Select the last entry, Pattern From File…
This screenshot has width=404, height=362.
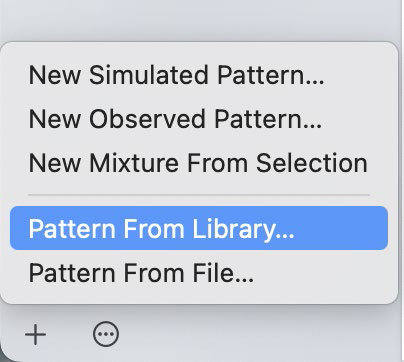tap(199, 273)
